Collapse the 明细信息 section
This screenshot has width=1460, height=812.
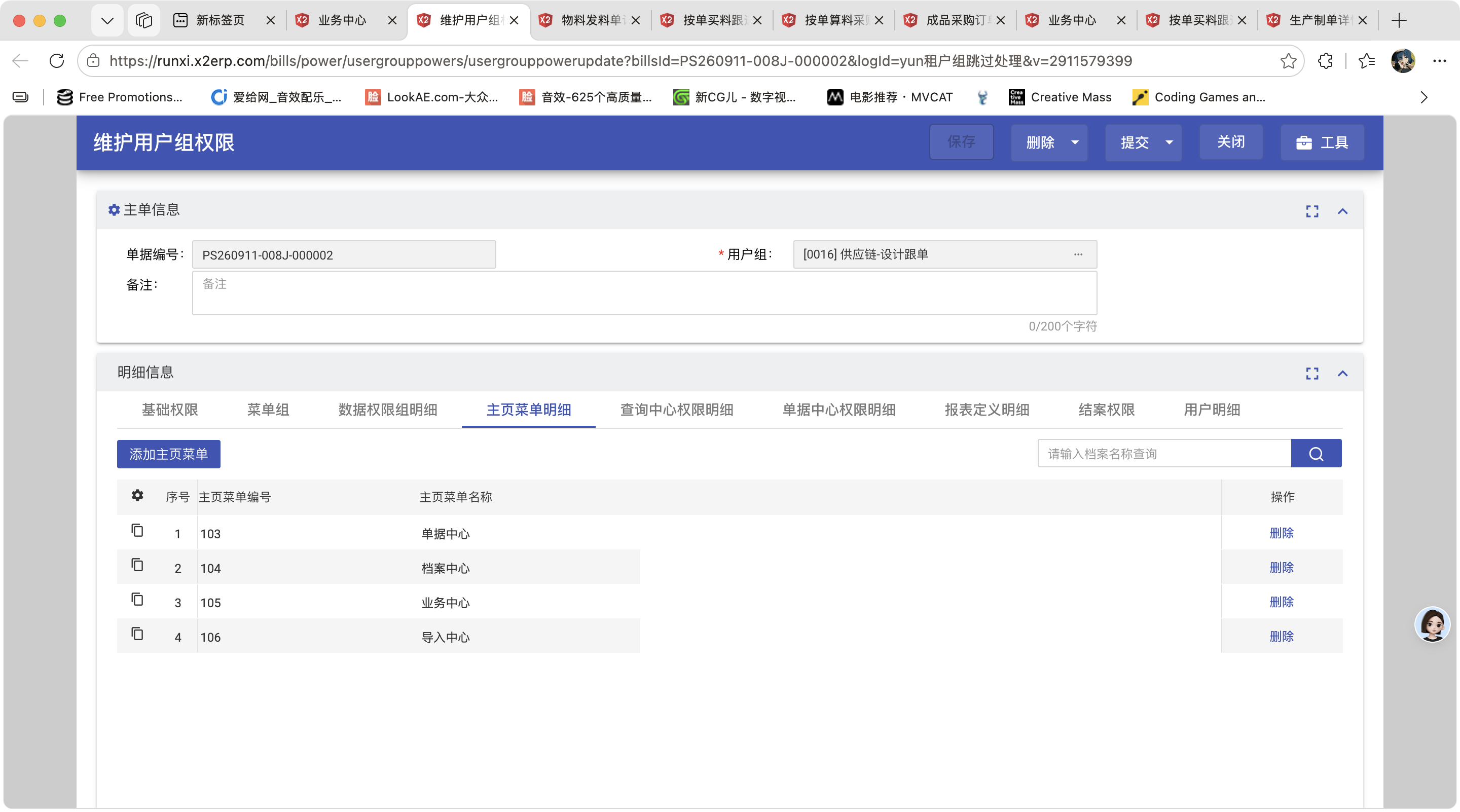click(1343, 374)
